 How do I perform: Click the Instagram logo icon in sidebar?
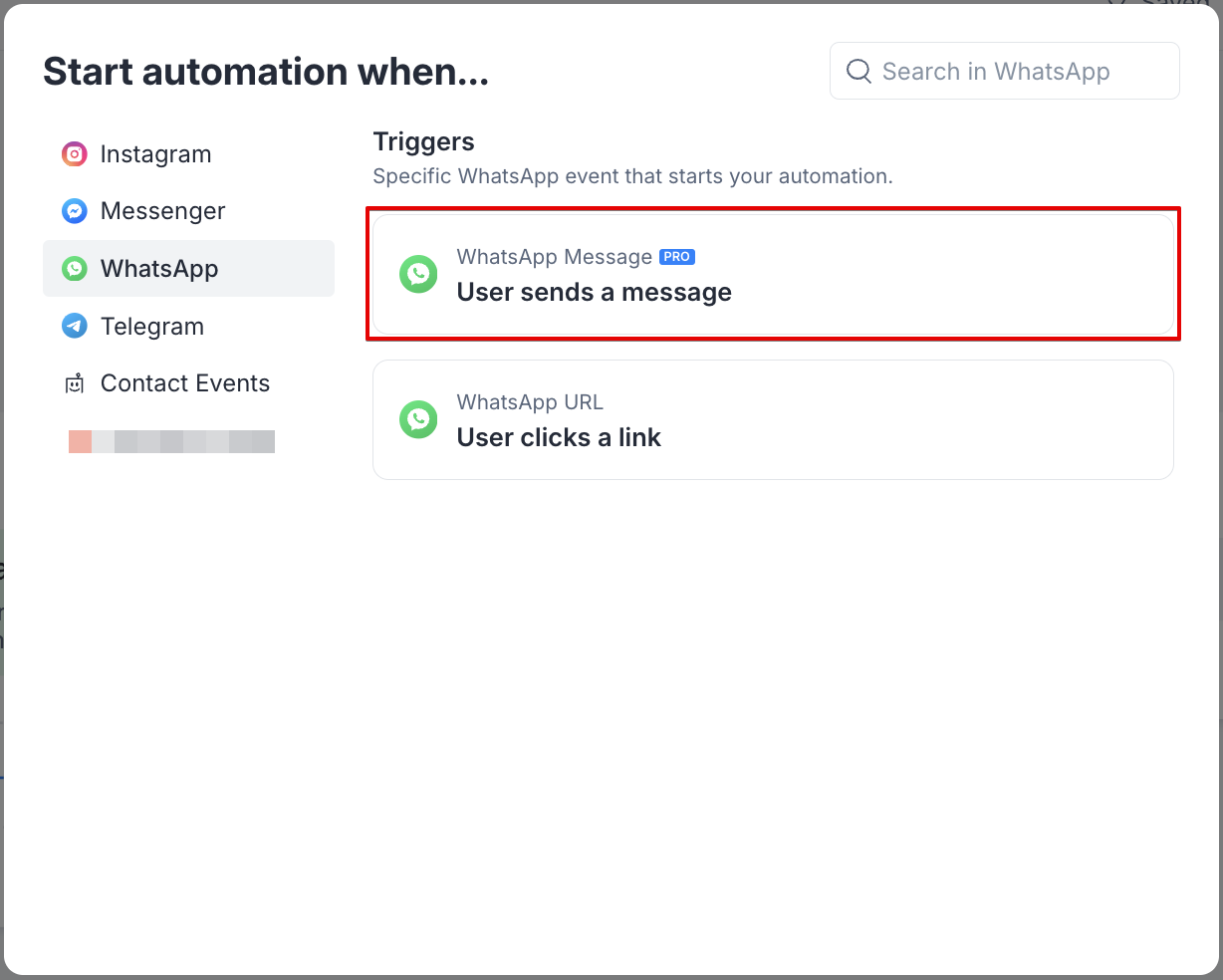(x=75, y=154)
